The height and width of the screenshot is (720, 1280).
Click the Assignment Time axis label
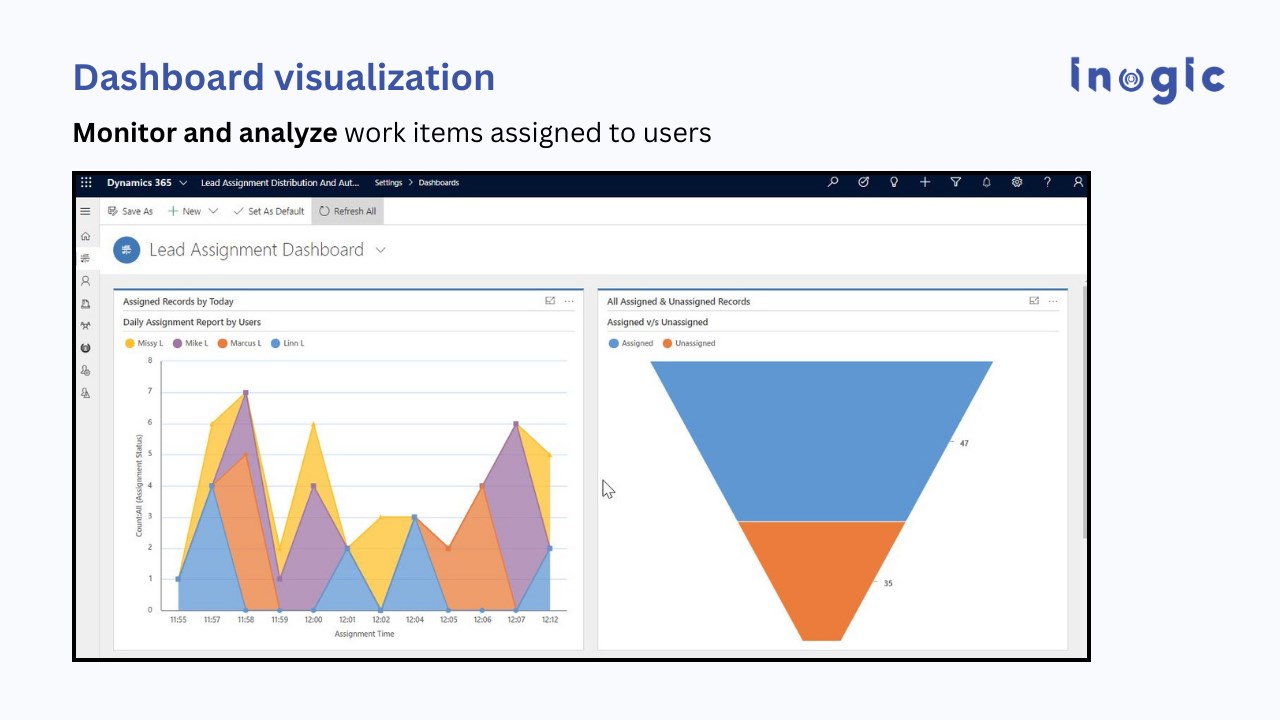click(x=364, y=634)
